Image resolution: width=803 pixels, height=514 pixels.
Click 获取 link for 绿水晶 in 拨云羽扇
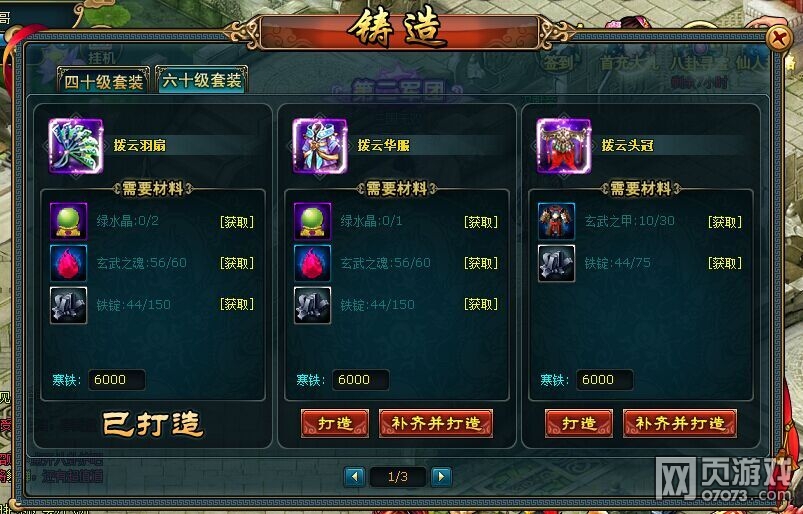[x=237, y=222]
